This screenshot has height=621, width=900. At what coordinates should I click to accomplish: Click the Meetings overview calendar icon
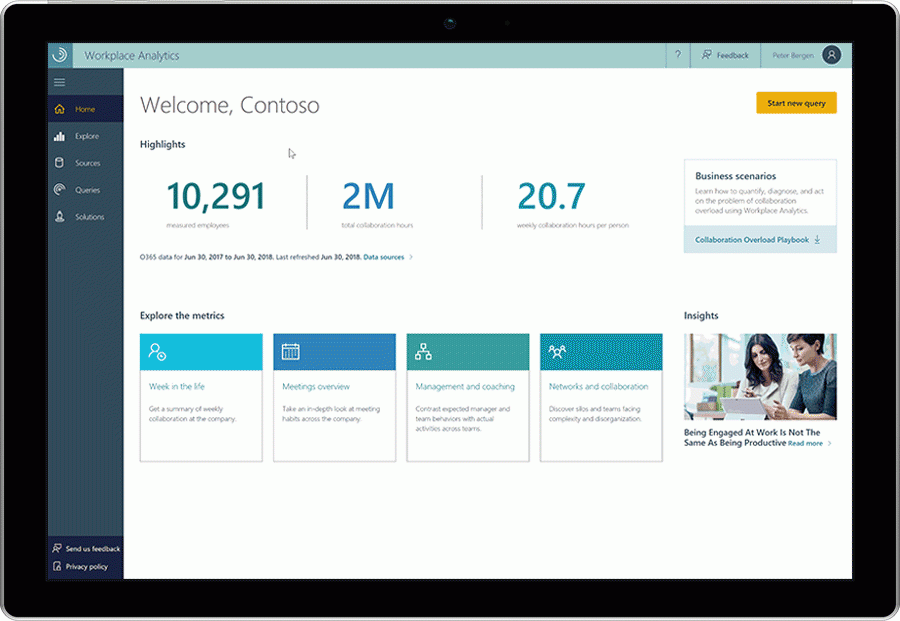point(290,352)
